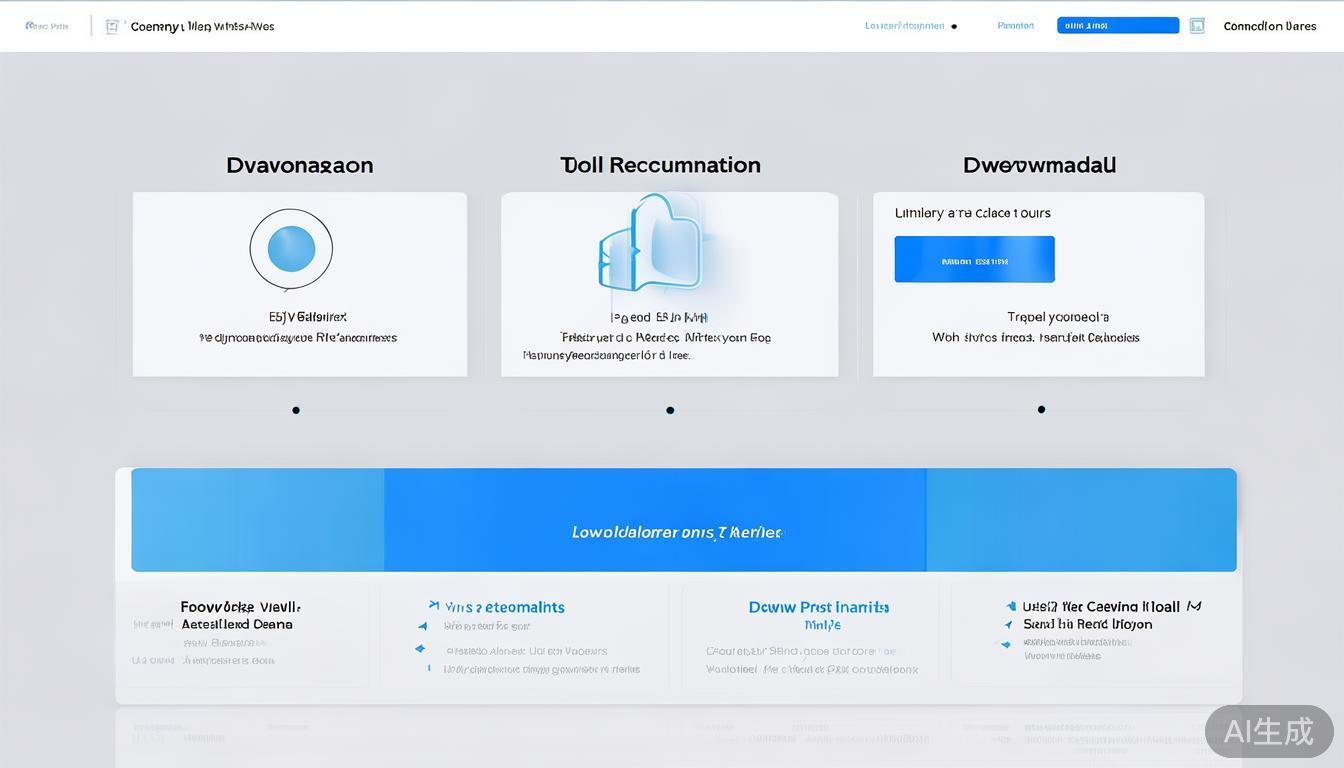1344x768 pixels.
Task: Select the carousel dot under Dwevowmadall card
Action: (1041, 409)
